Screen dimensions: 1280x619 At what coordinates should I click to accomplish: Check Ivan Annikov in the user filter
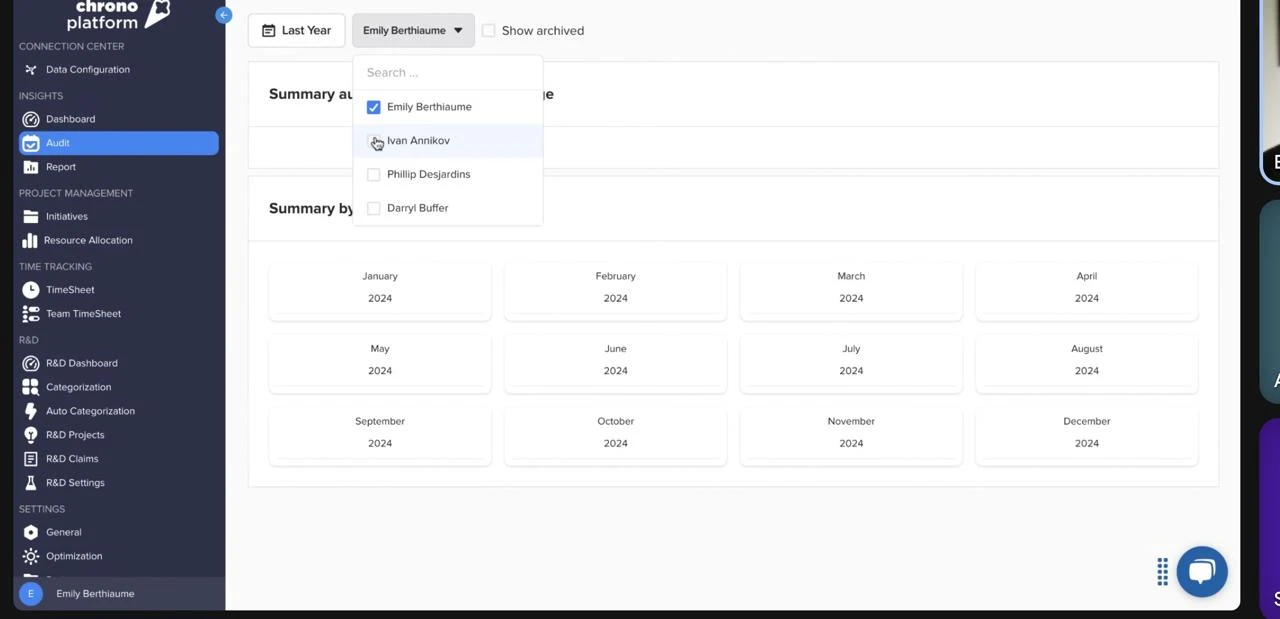(x=373, y=140)
